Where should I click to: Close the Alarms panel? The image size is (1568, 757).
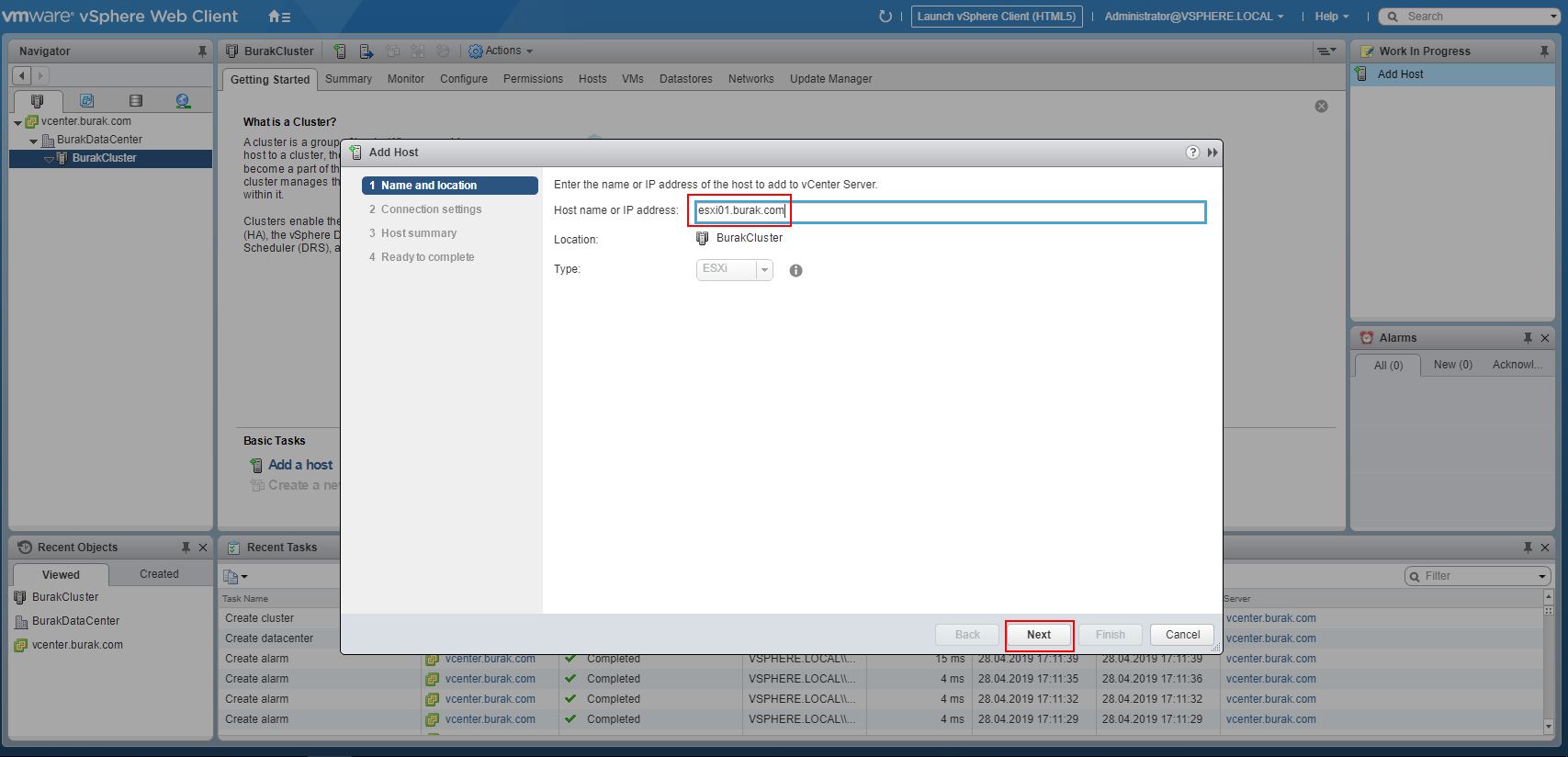click(1545, 338)
